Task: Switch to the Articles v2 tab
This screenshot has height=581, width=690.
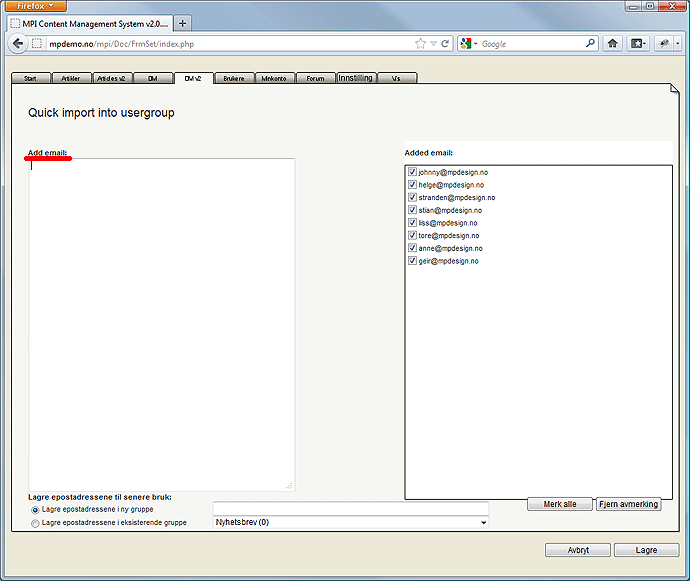Action: (x=112, y=78)
